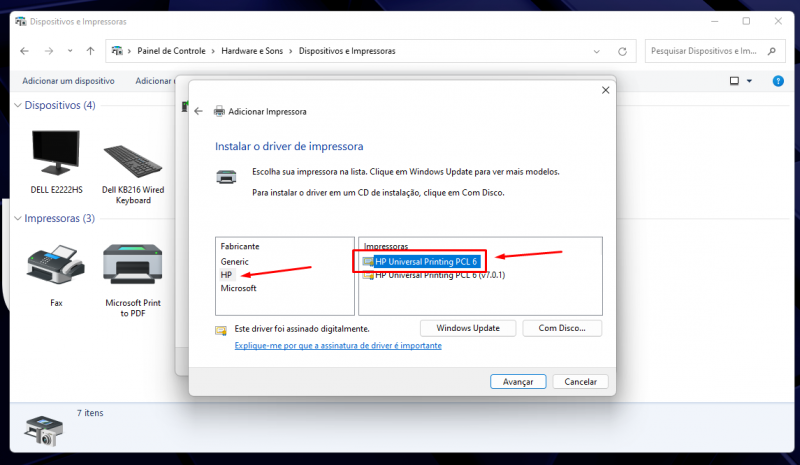This screenshot has width=800, height=465.
Task: Open the help question mark icon
Action: pyautogui.click(x=778, y=81)
